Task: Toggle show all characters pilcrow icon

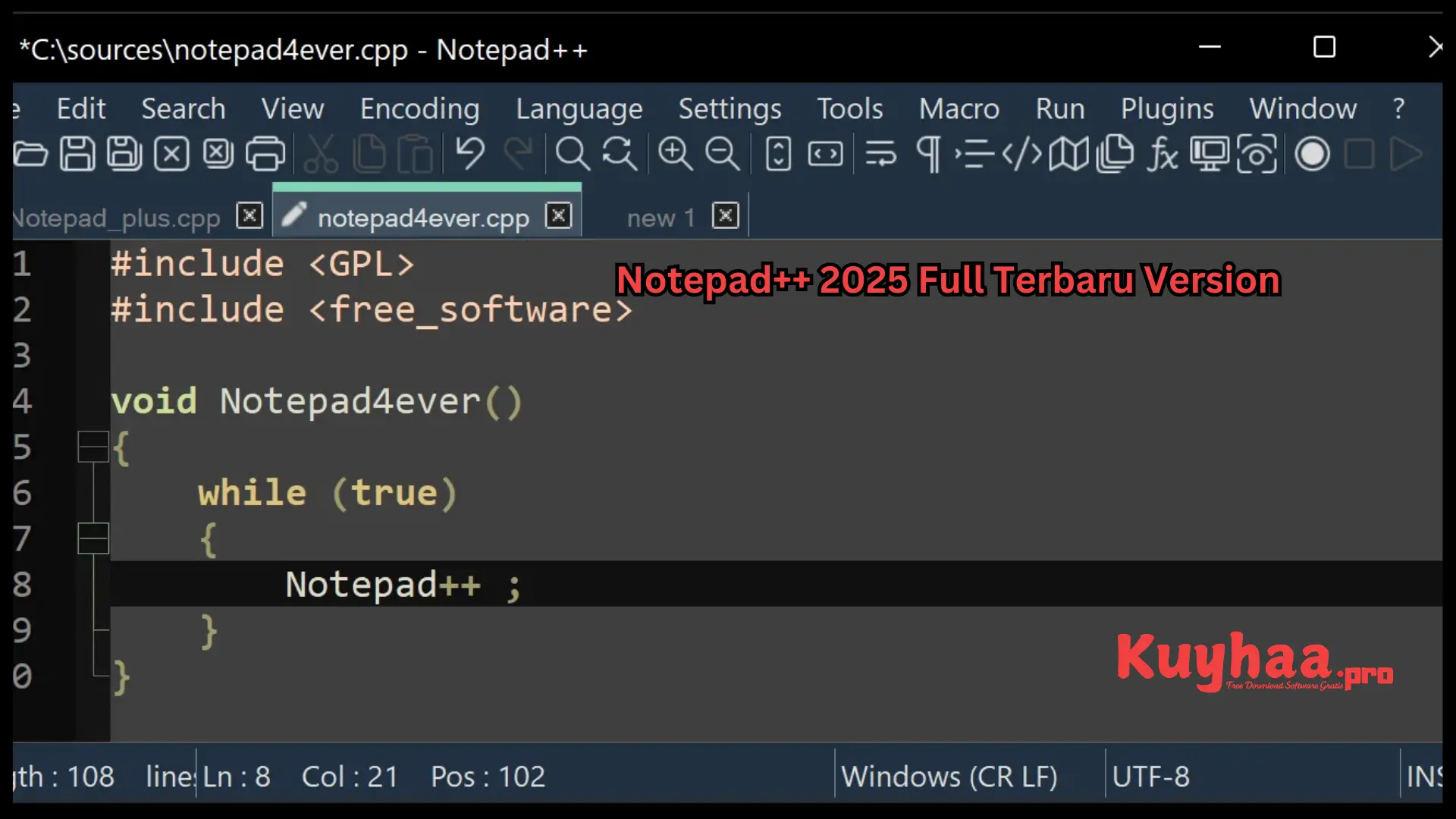Action: [928, 154]
